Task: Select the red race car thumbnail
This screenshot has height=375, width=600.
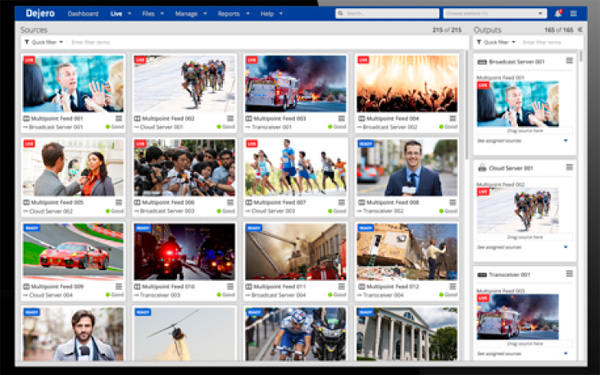Action: (x=73, y=252)
